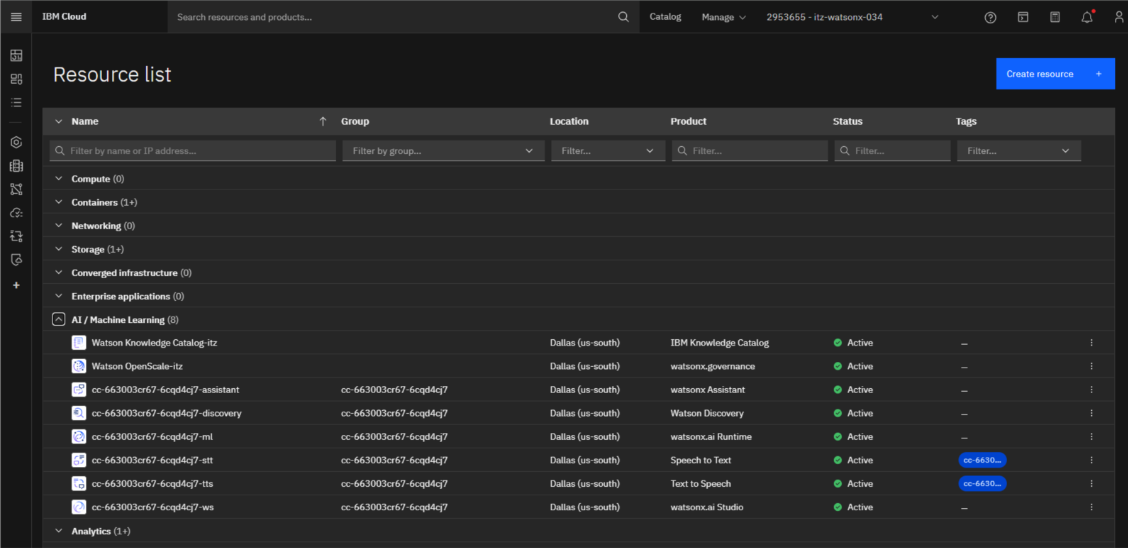Image resolution: width=1128 pixels, height=548 pixels.
Task: Click the cc-663003cr67-6cqd4cj7-discovery service icon
Action: coord(79,414)
